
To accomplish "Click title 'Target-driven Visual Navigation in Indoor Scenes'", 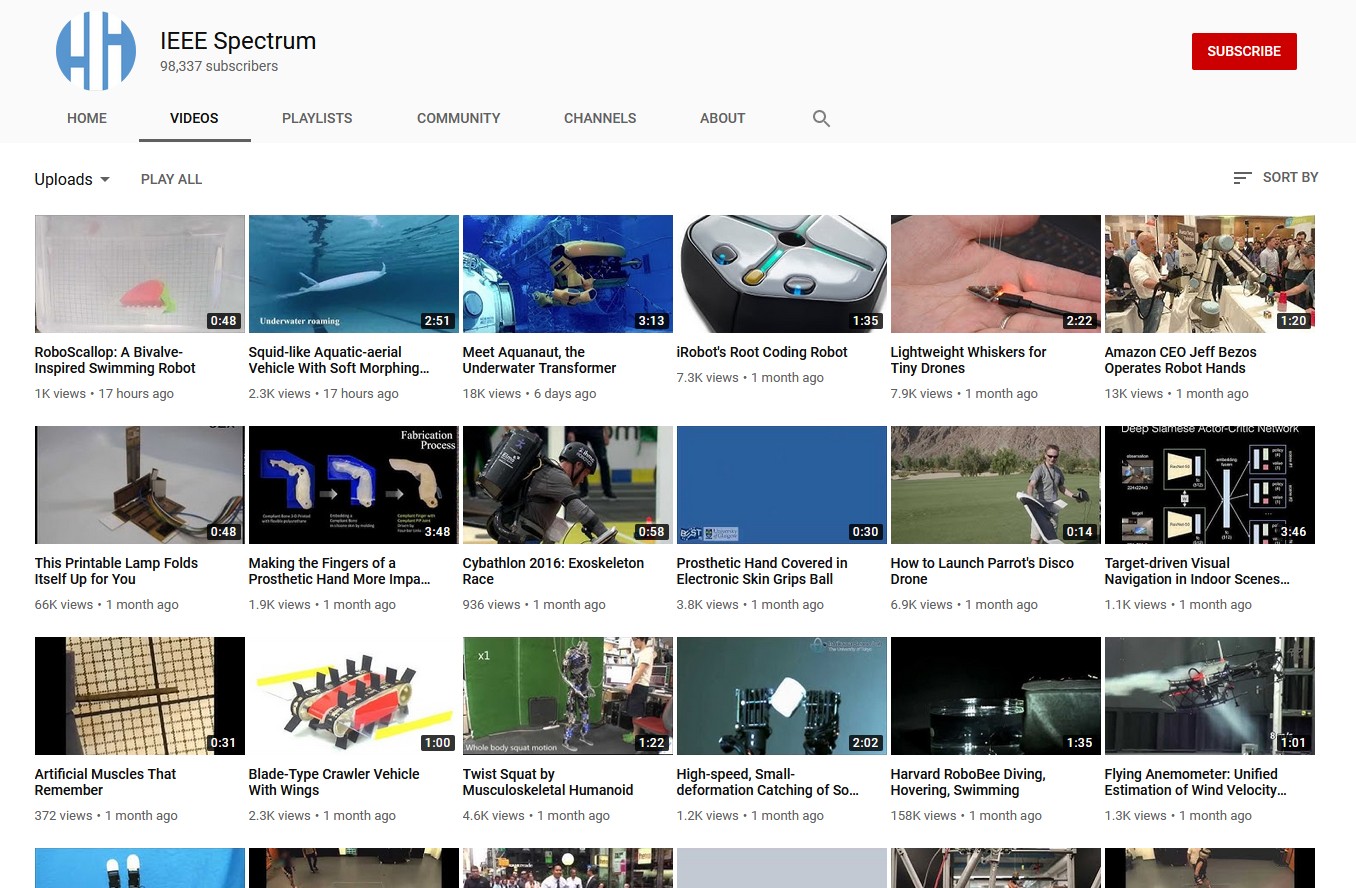I will click(x=1198, y=571).
